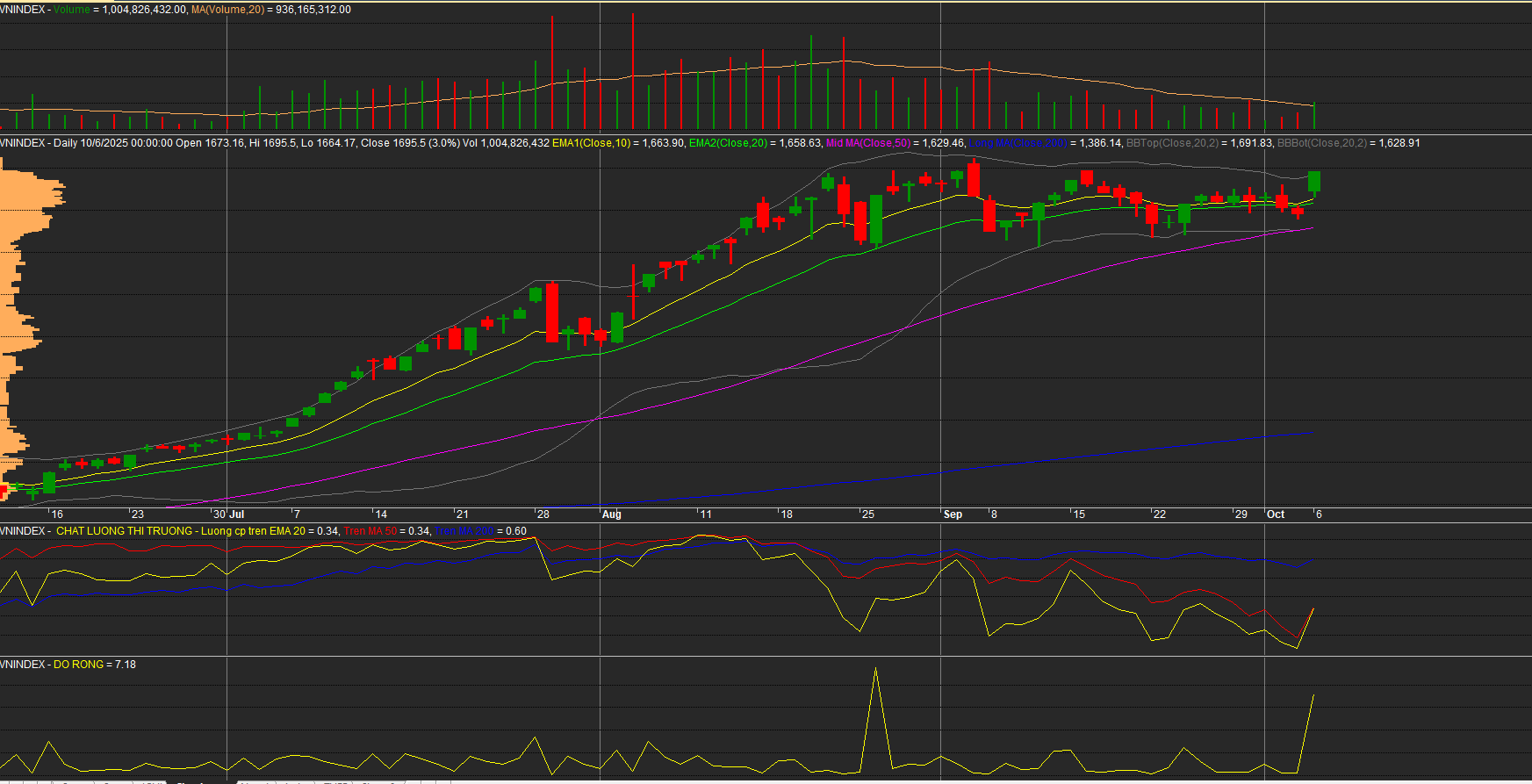This screenshot has height=784, width=1532.
Task: Click the red Tren MA 50 label
Action: 370,531
